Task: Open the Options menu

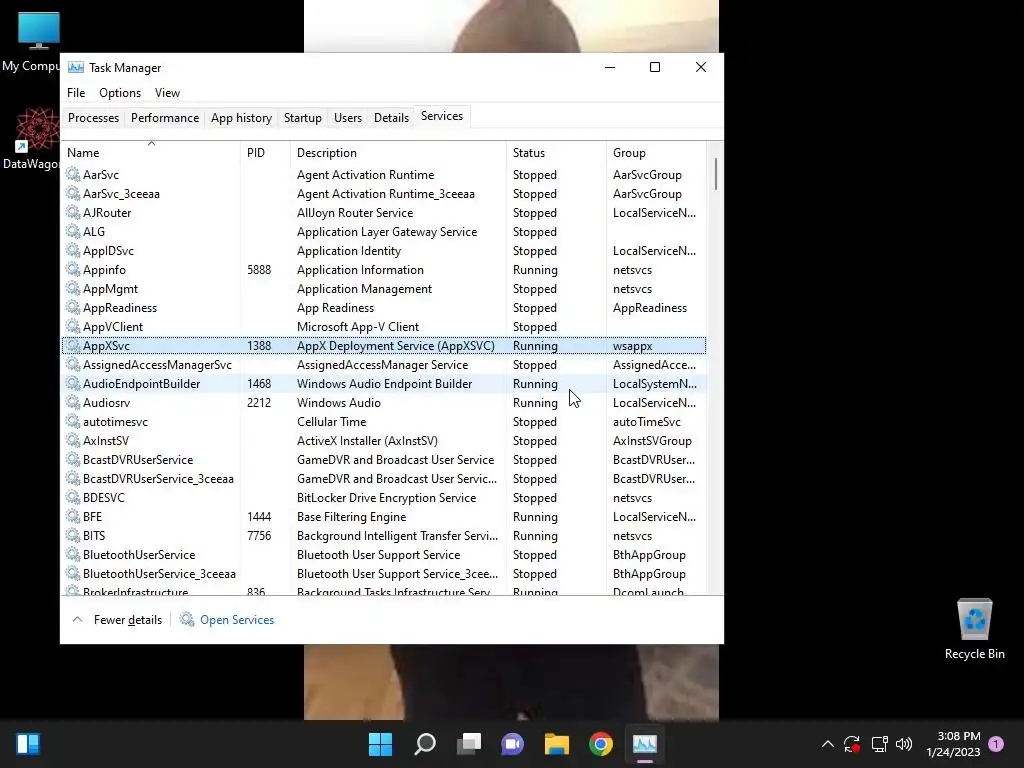Action: click(x=120, y=93)
